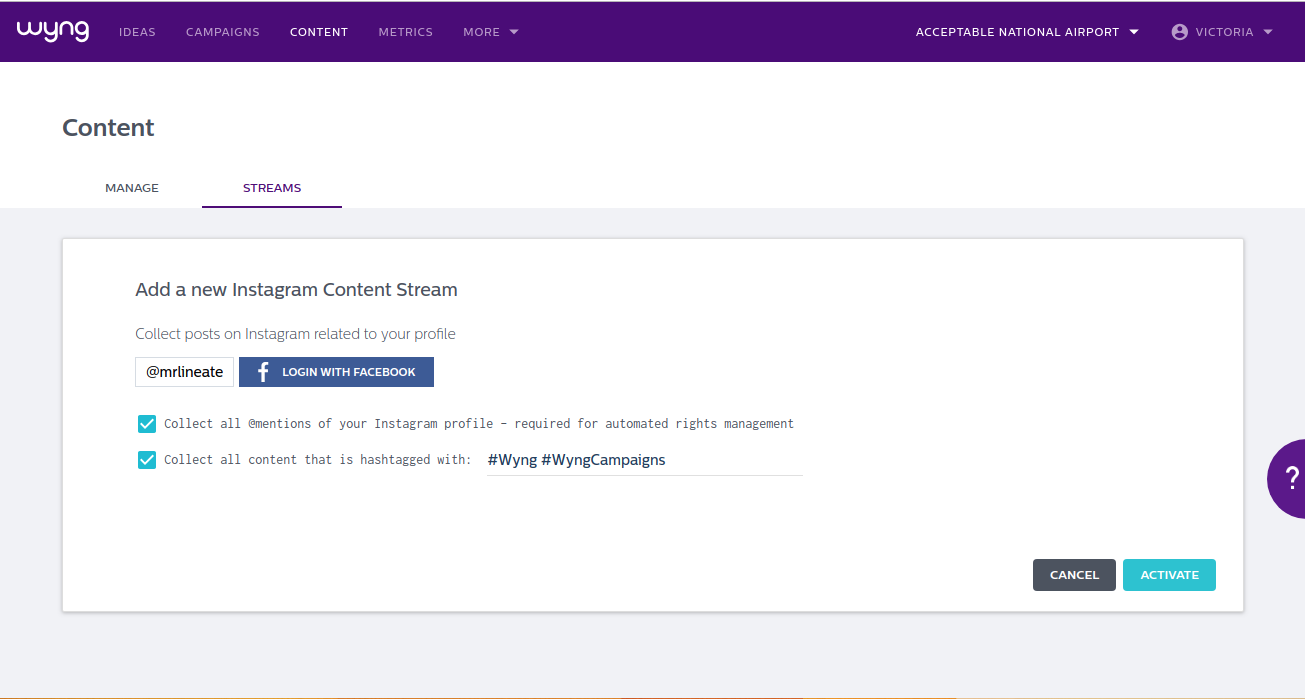Image resolution: width=1305 pixels, height=699 pixels.
Task: Switch to the Manage tab
Action: 132,188
